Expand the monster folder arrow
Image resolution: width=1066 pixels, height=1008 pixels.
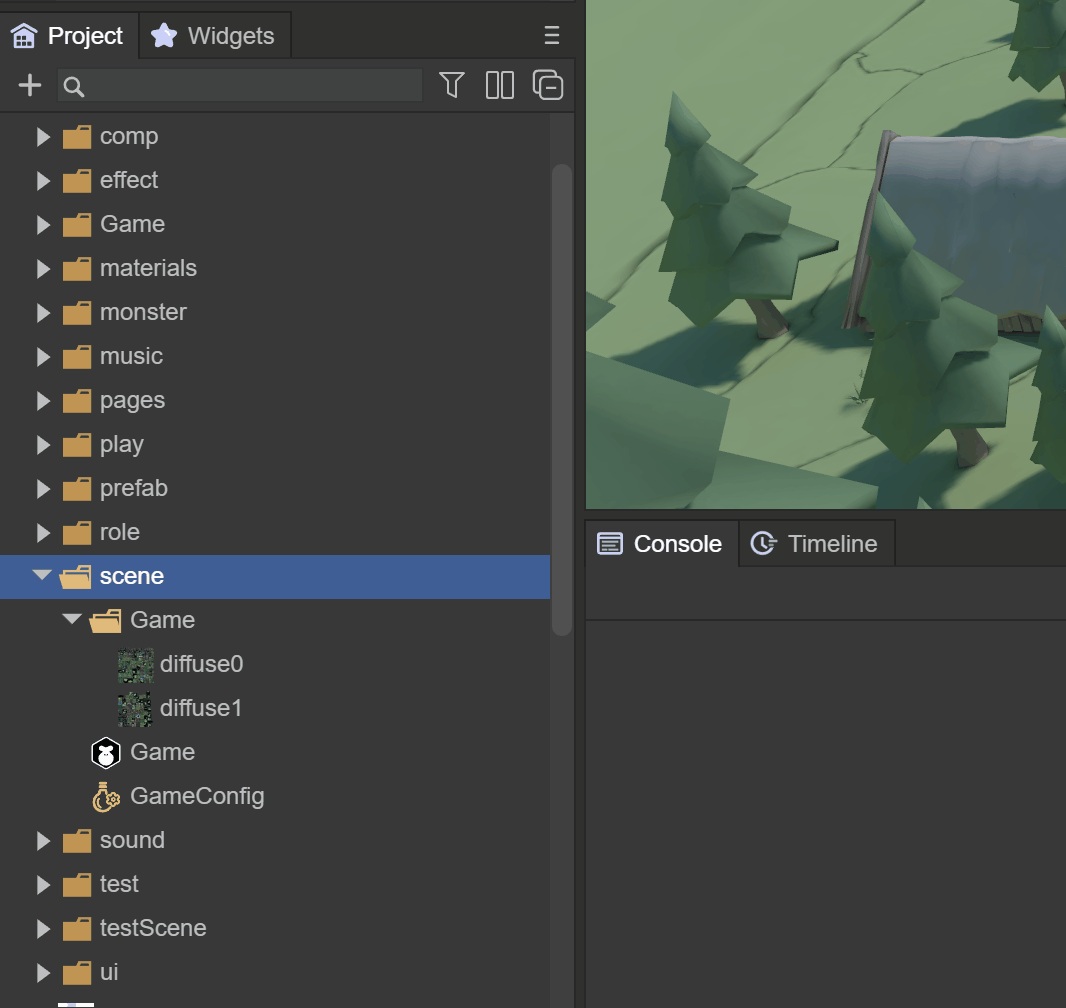pyautogui.click(x=43, y=312)
